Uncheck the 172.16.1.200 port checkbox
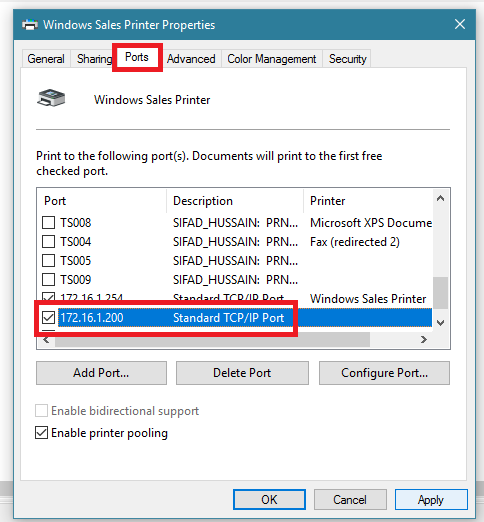The image size is (484, 522). point(48,317)
